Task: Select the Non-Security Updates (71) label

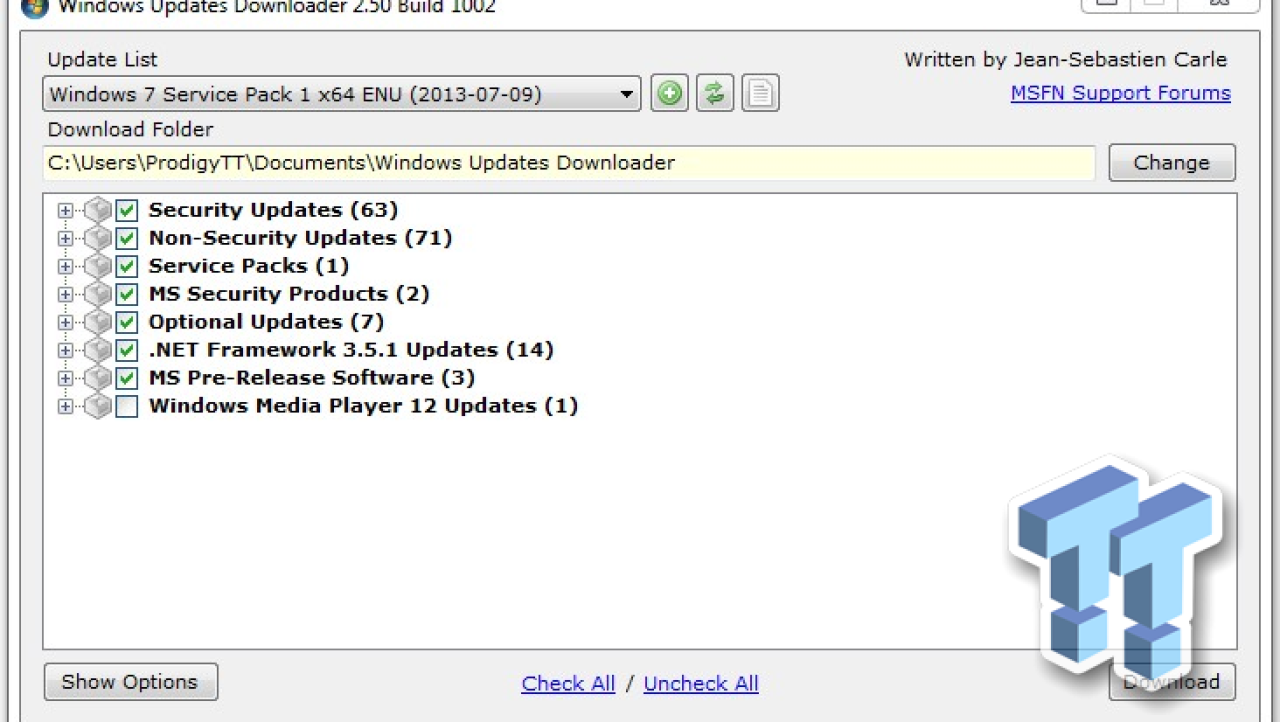Action: coord(300,238)
